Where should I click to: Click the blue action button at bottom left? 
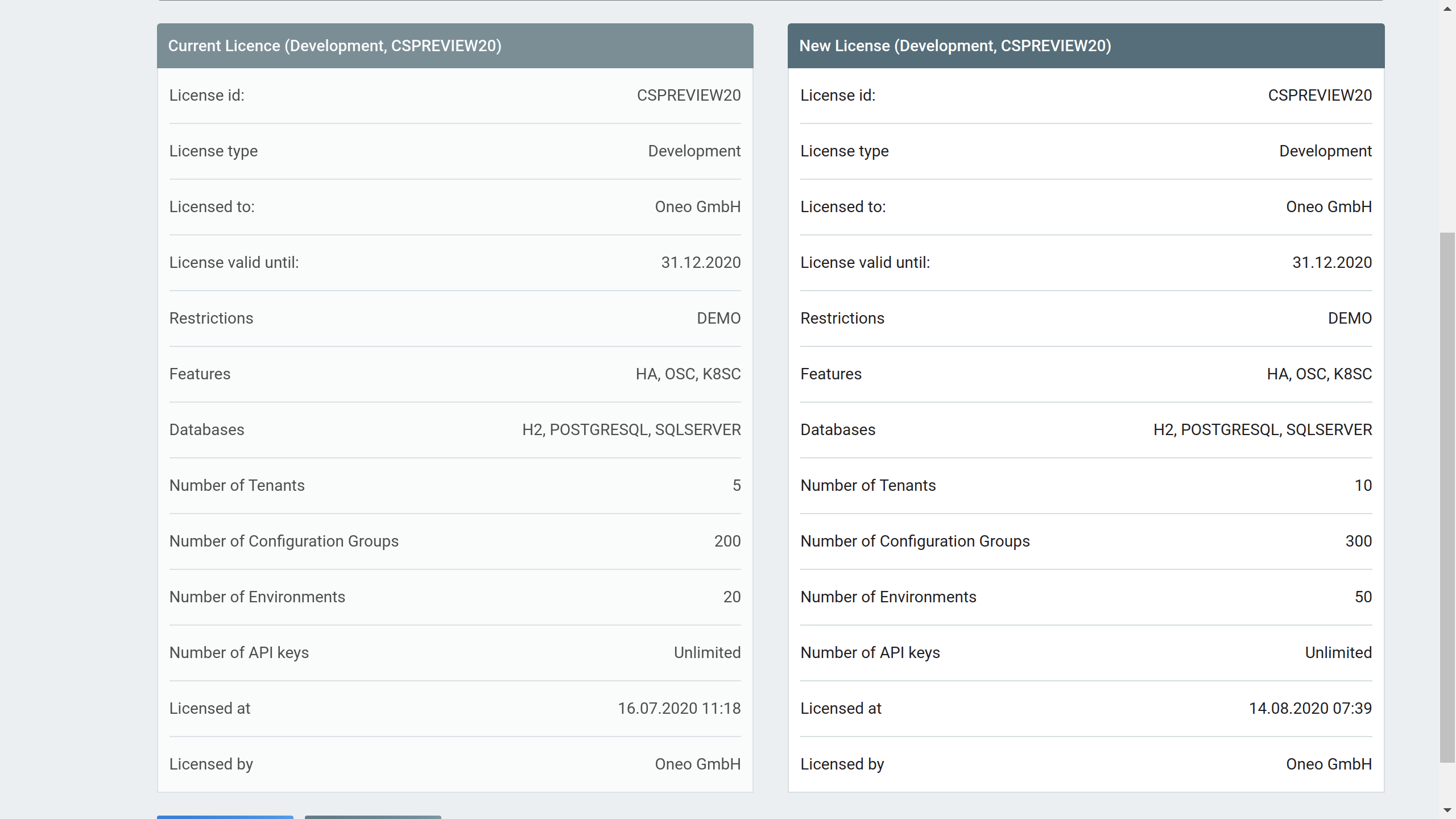(225, 817)
